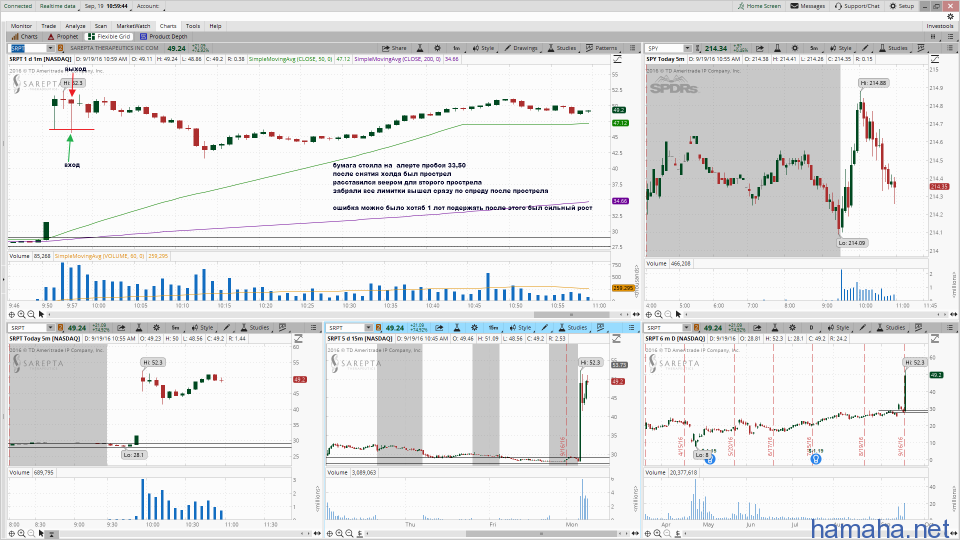Switch to the MarketWatch tab

[133, 26]
